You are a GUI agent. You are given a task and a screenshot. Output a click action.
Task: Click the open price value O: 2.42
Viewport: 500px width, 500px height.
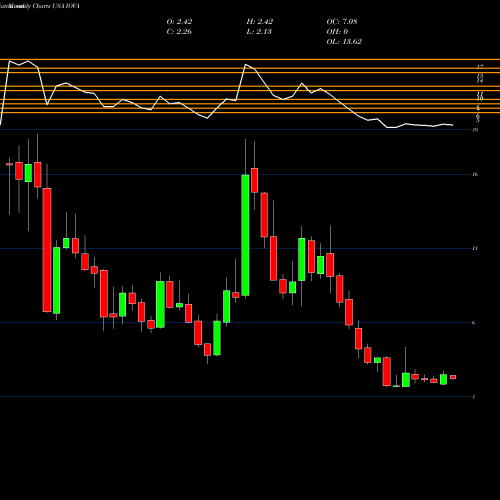click(179, 22)
